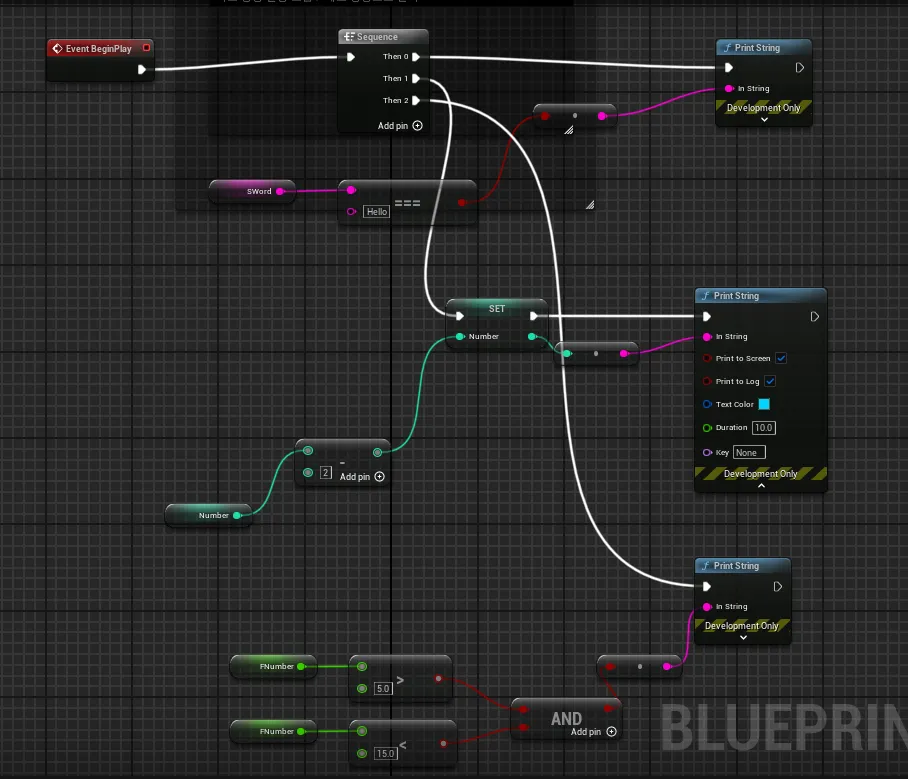This screenshot has width=908, height=779.
Task: Select the Sequence node title
Action: click(x=377, y=36)
